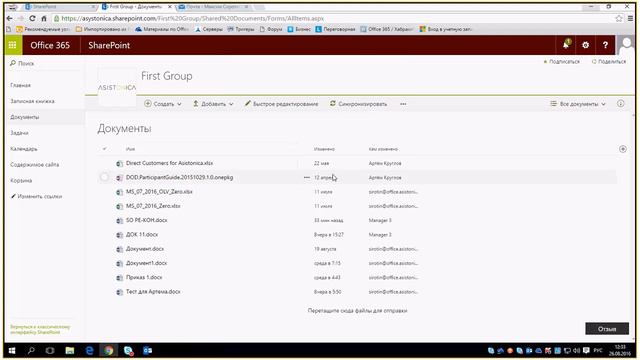Open the Office 365 app launcher grid
Image resolution: width=640 pixels, height=360 pixels.
tap(13, 45)
